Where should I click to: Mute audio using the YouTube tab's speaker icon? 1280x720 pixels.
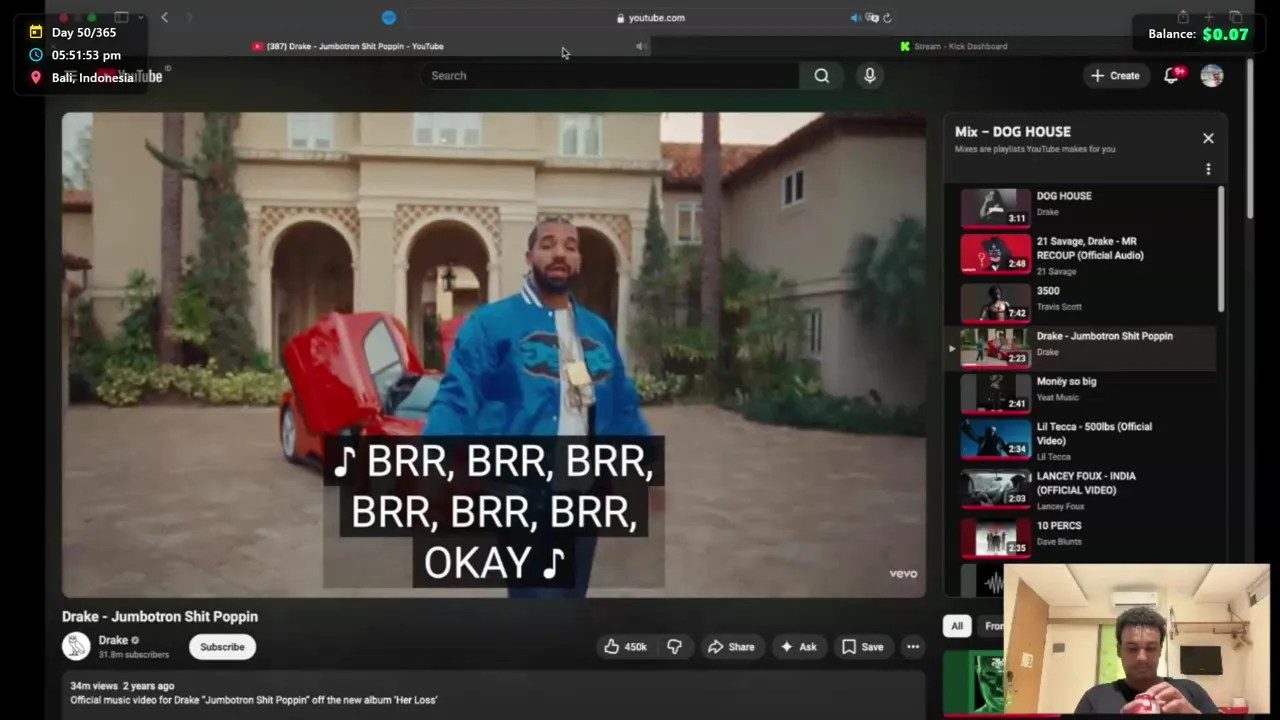click(640, 46)
